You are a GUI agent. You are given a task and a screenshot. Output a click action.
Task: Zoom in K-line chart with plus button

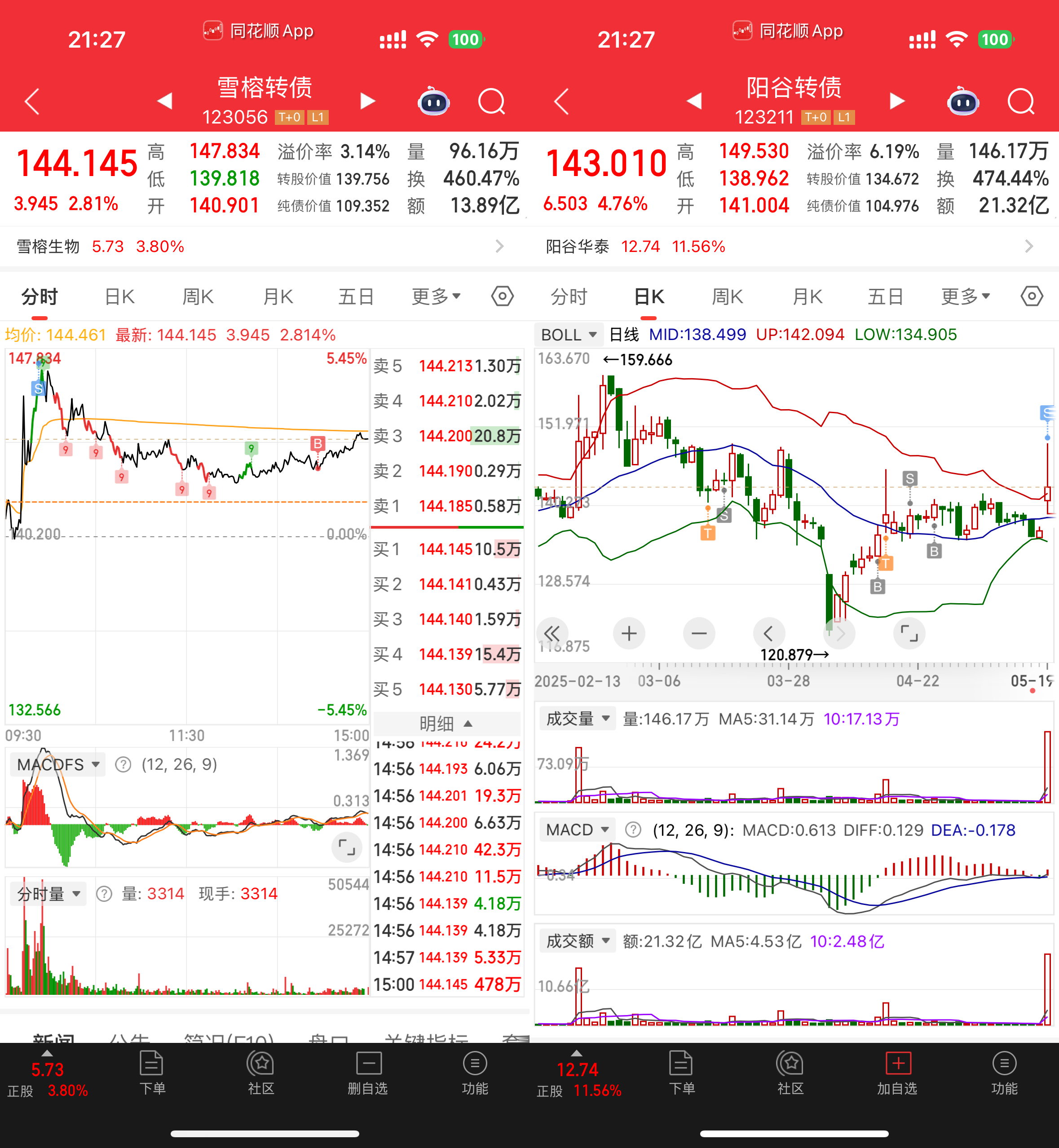(x=629, y=633)
